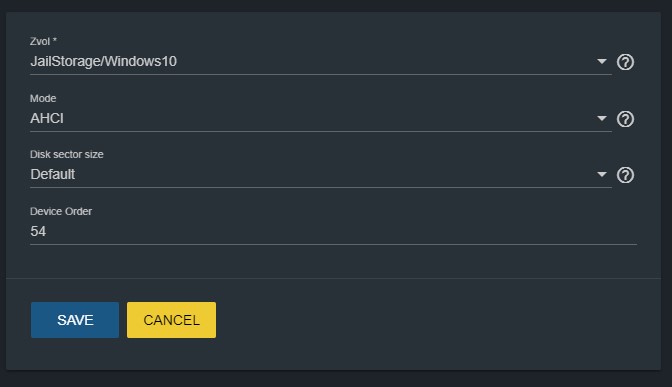
Task: Click the blue SAVE button
Action: [75, 320]
